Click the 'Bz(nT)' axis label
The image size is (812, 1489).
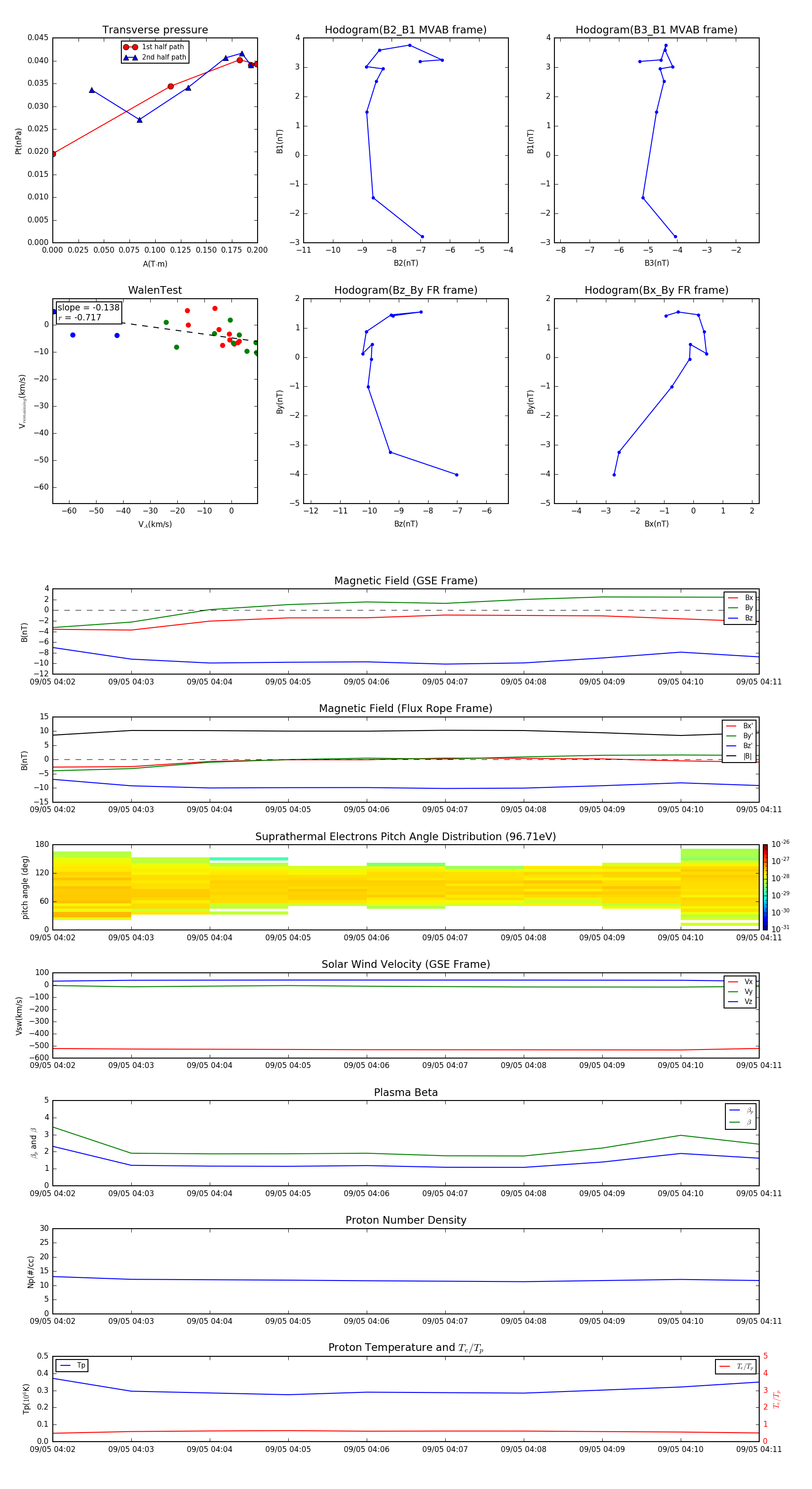[x=406, y=524]
